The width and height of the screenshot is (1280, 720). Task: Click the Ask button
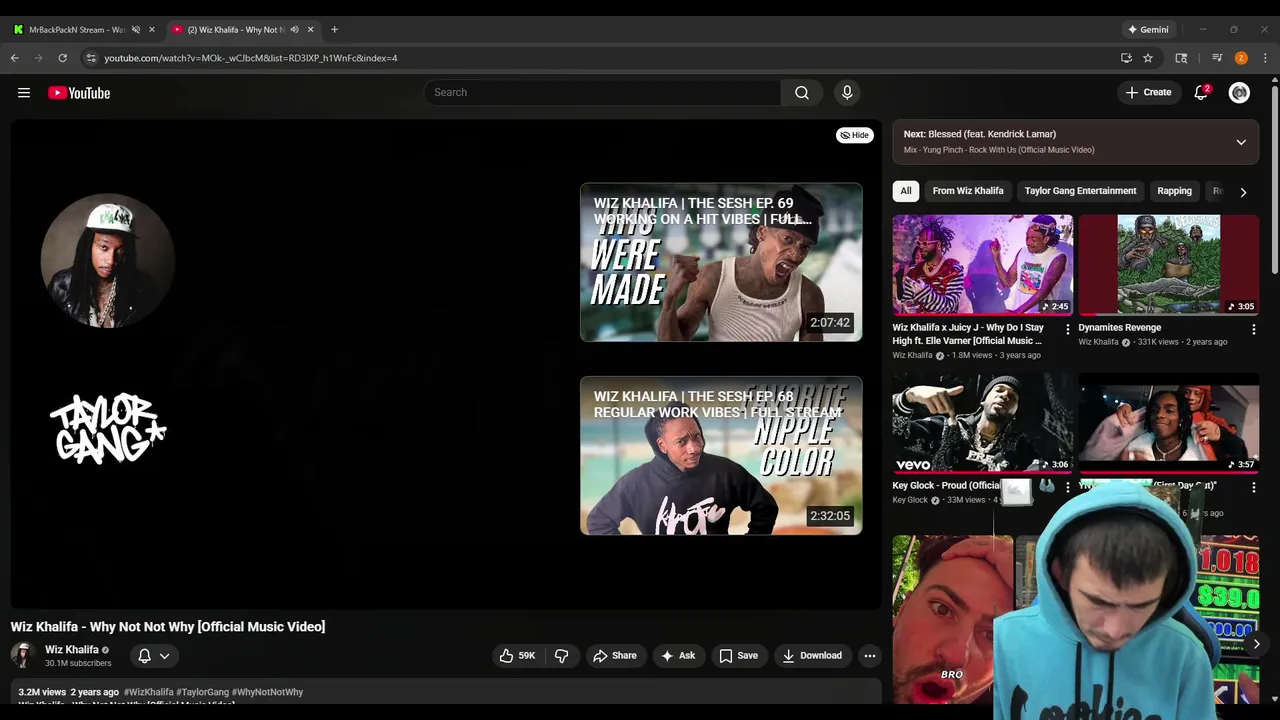coord(678,656)
